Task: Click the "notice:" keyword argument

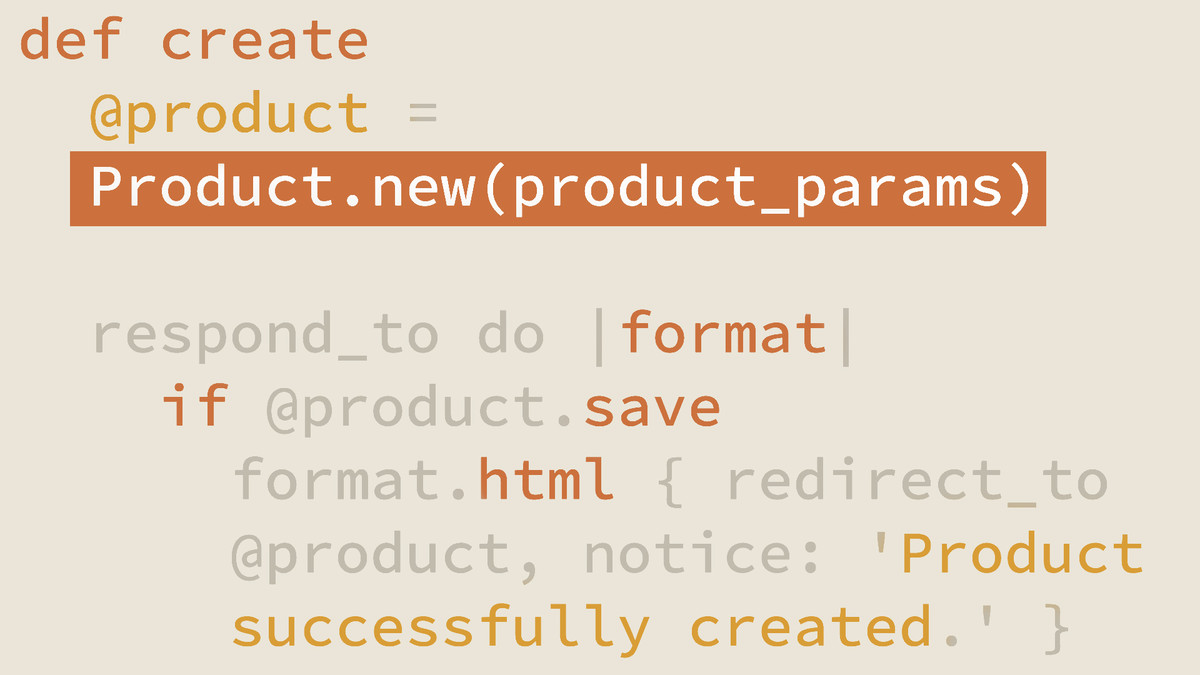Action: [704, 555]
